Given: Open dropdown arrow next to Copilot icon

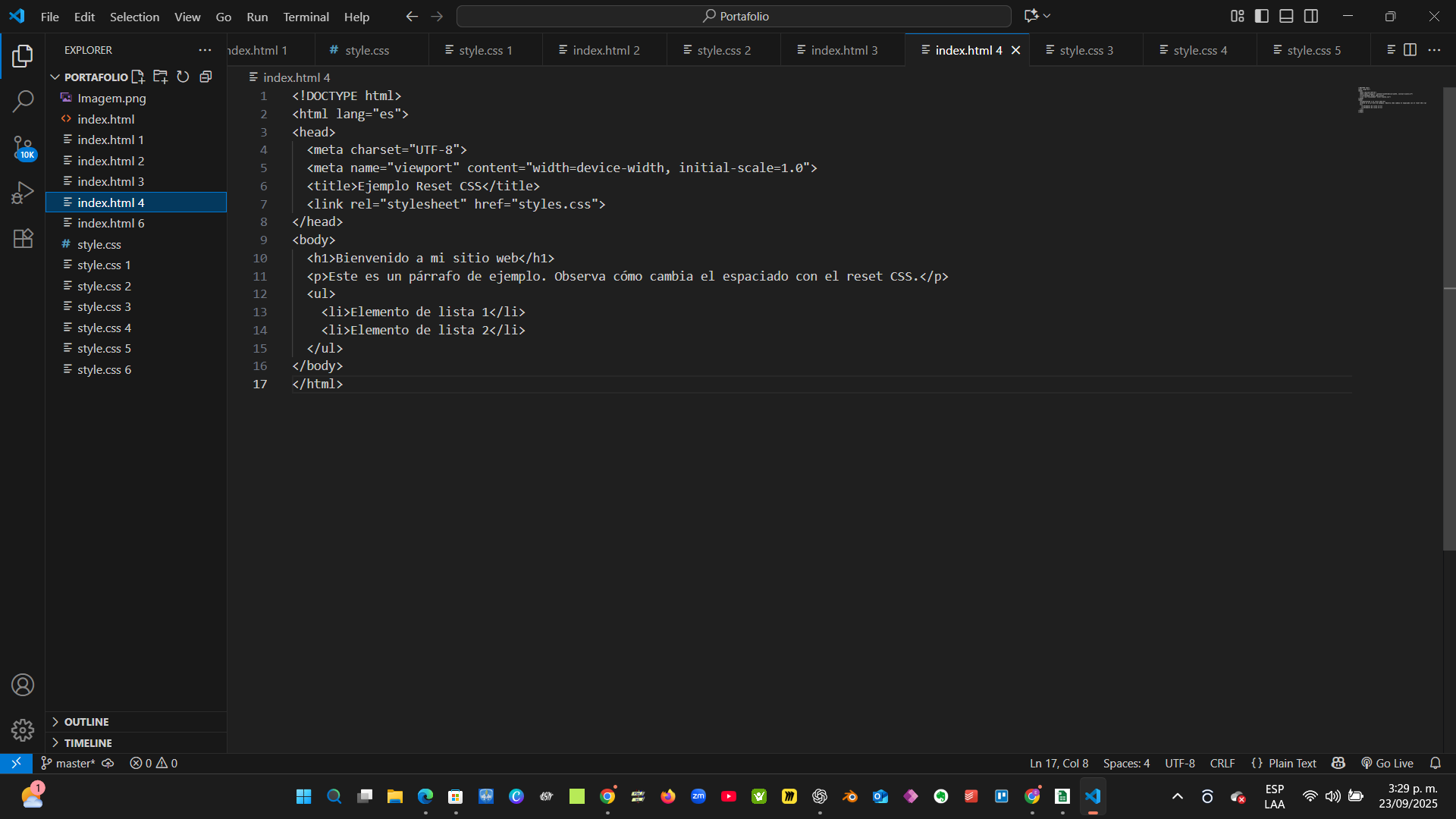Looking at the screenshot, I should (x=1047, y=16).
